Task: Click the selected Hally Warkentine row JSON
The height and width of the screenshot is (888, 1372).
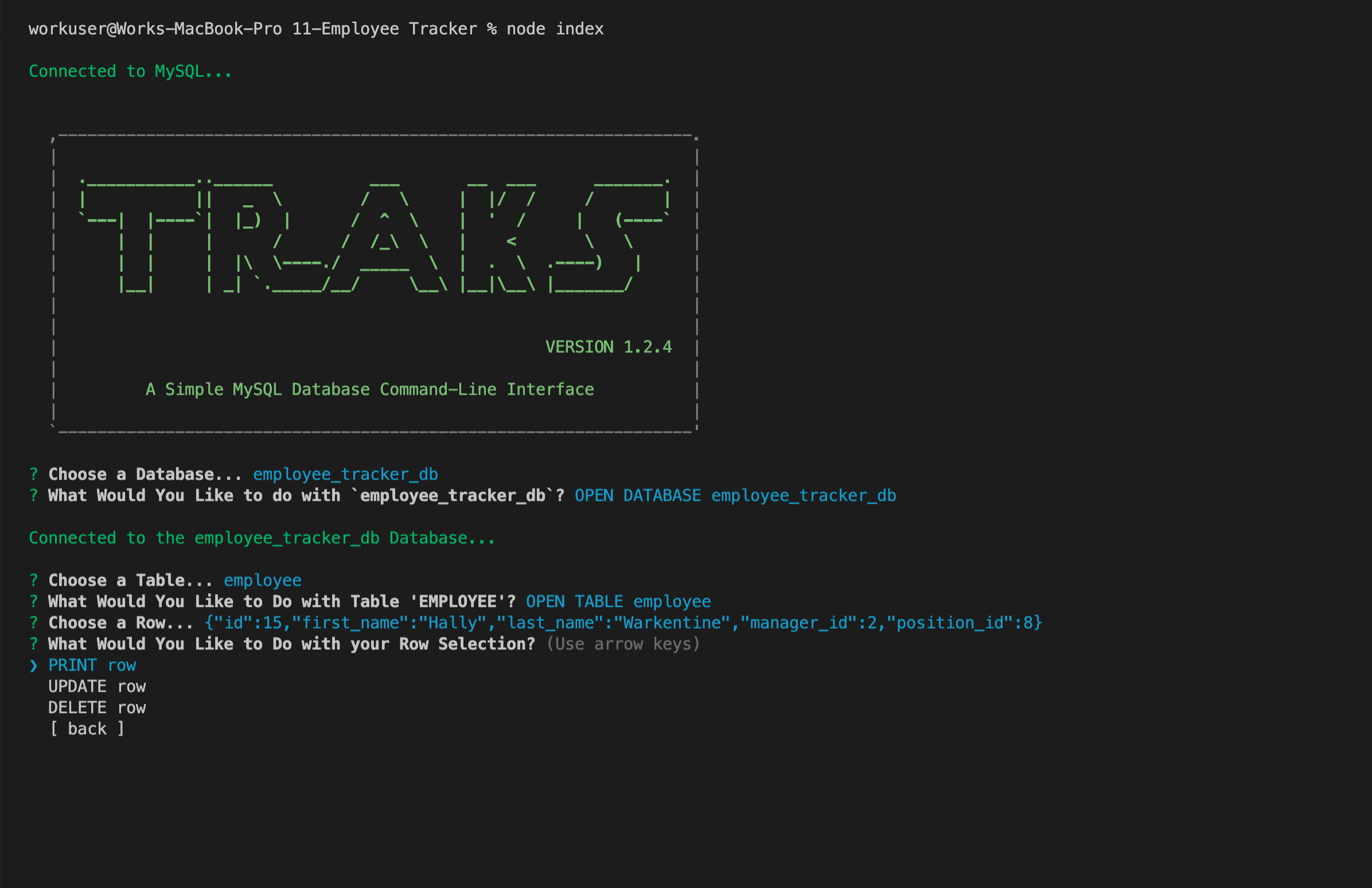Action: coord(623,624)
